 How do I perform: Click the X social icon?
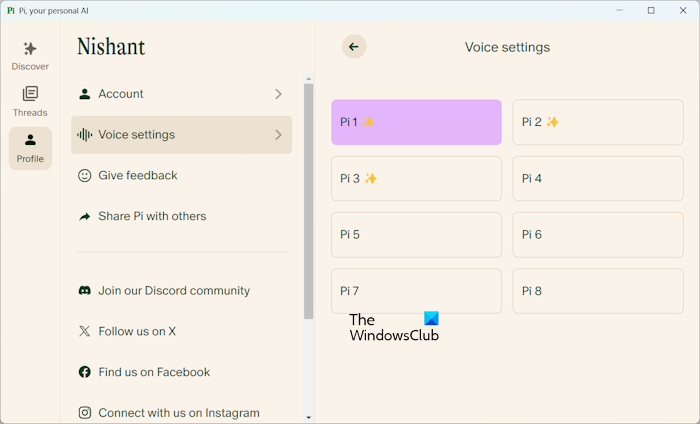click(x=85, y=332)
